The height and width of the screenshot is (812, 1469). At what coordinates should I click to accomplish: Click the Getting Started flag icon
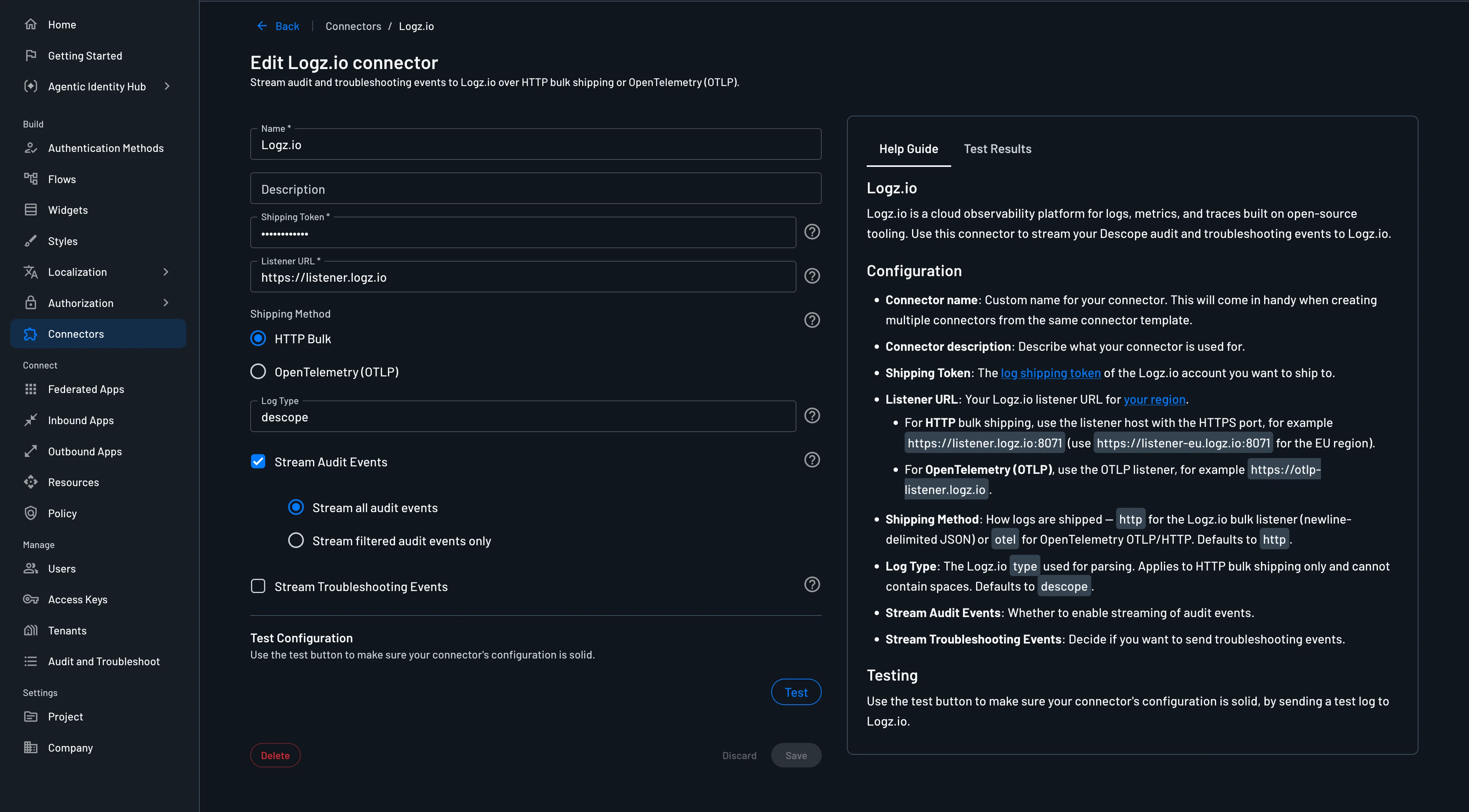coord(31,55)
